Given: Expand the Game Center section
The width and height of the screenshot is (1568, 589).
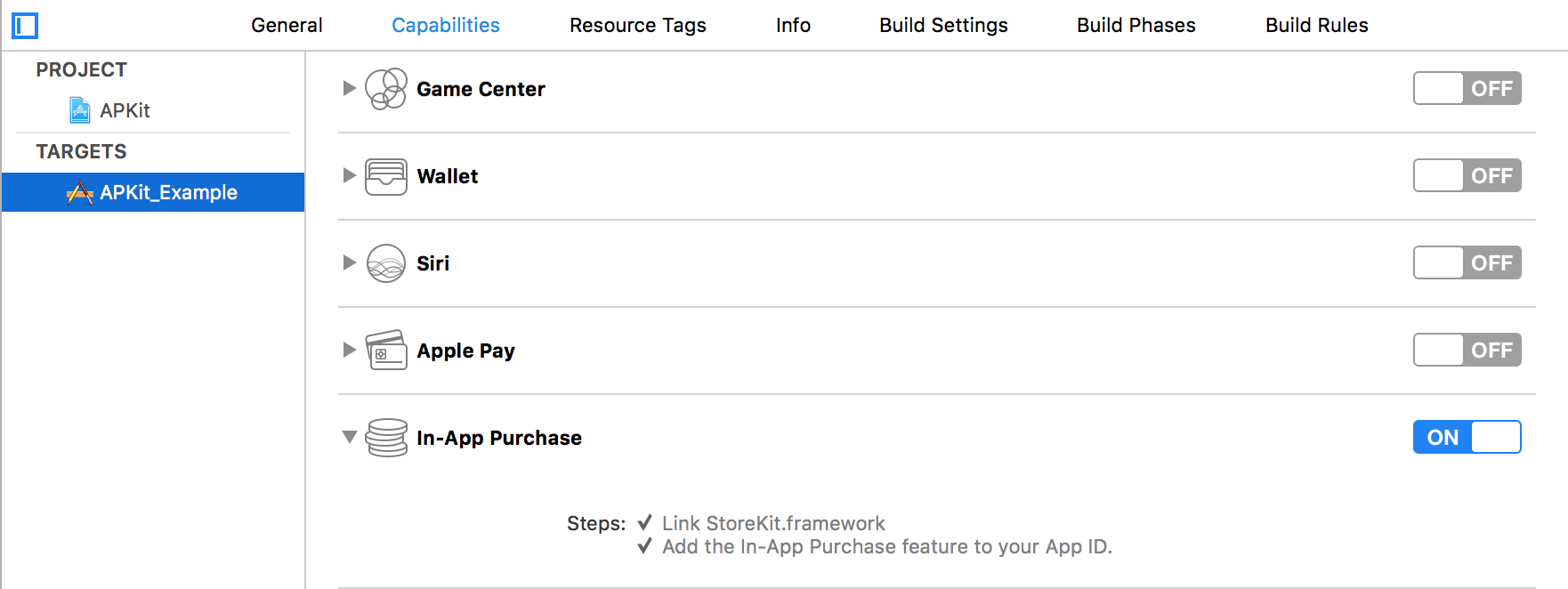Looking at the screenshot, I should click(x=350, y=89).
